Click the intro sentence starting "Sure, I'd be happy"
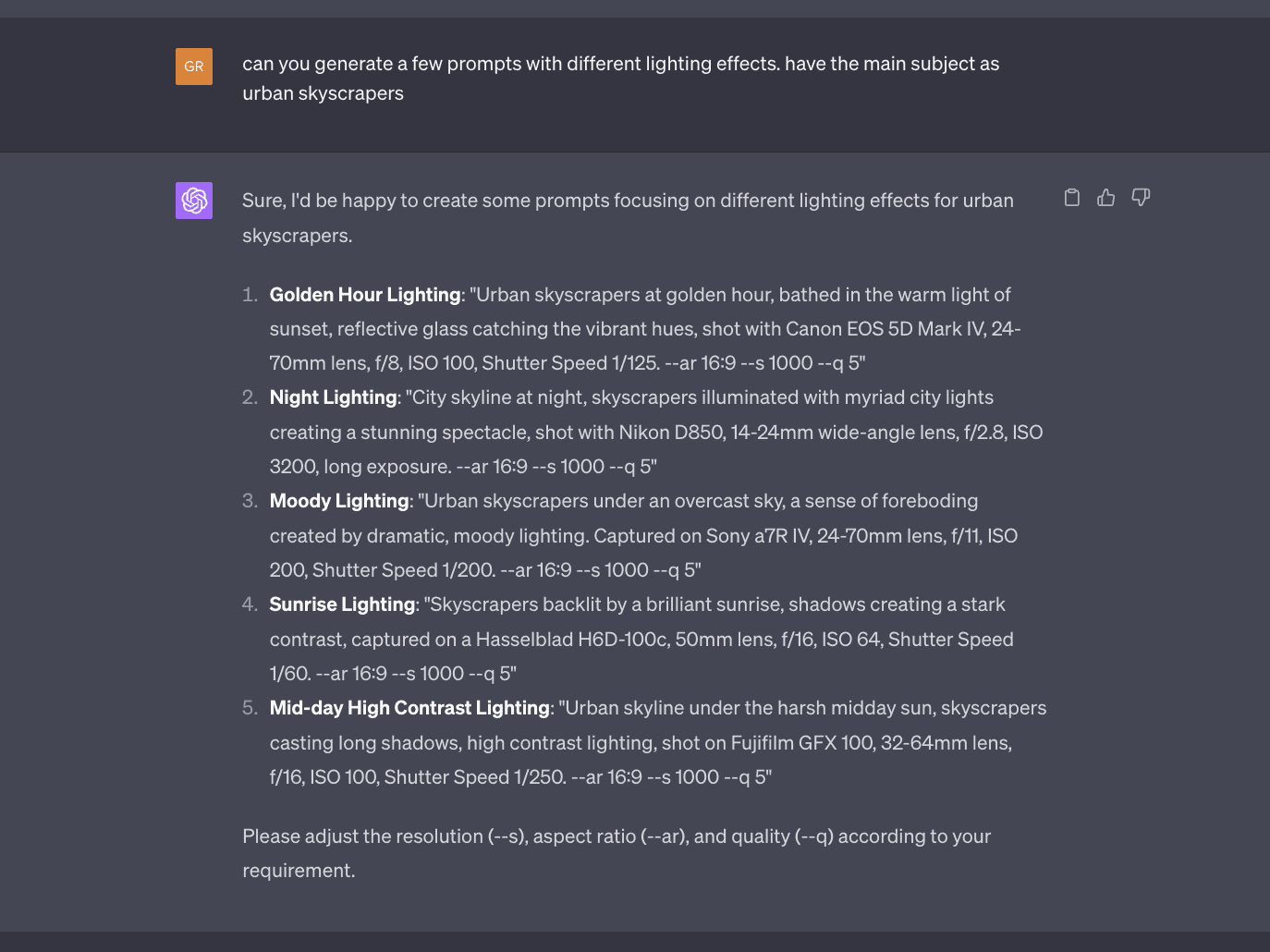1270x952 pixels. (628, 218)
